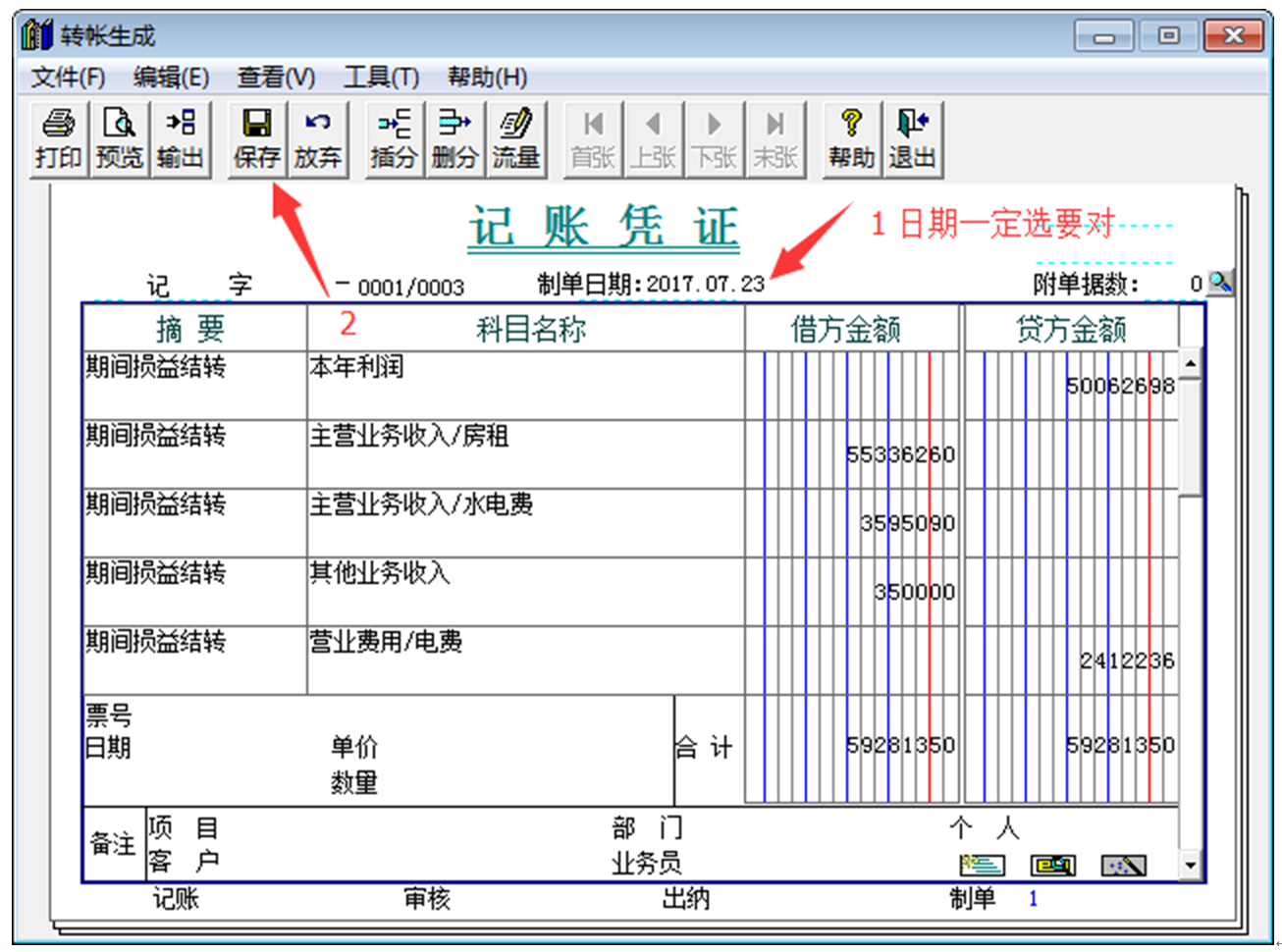1282x952 pixels.
Task: Open 流量 cash flow icon
Action: (516, 138)
